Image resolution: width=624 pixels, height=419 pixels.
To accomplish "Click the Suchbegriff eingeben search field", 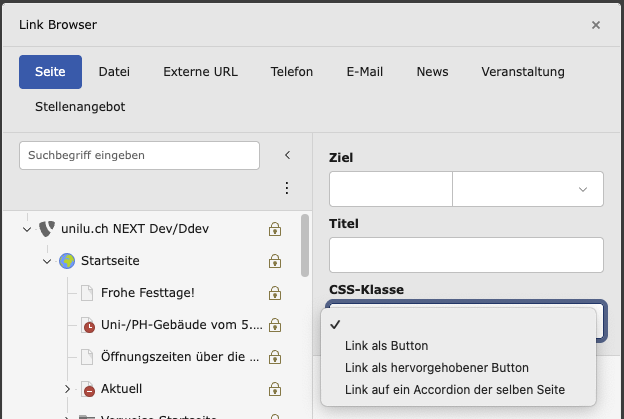I will [x=140, y=155].
